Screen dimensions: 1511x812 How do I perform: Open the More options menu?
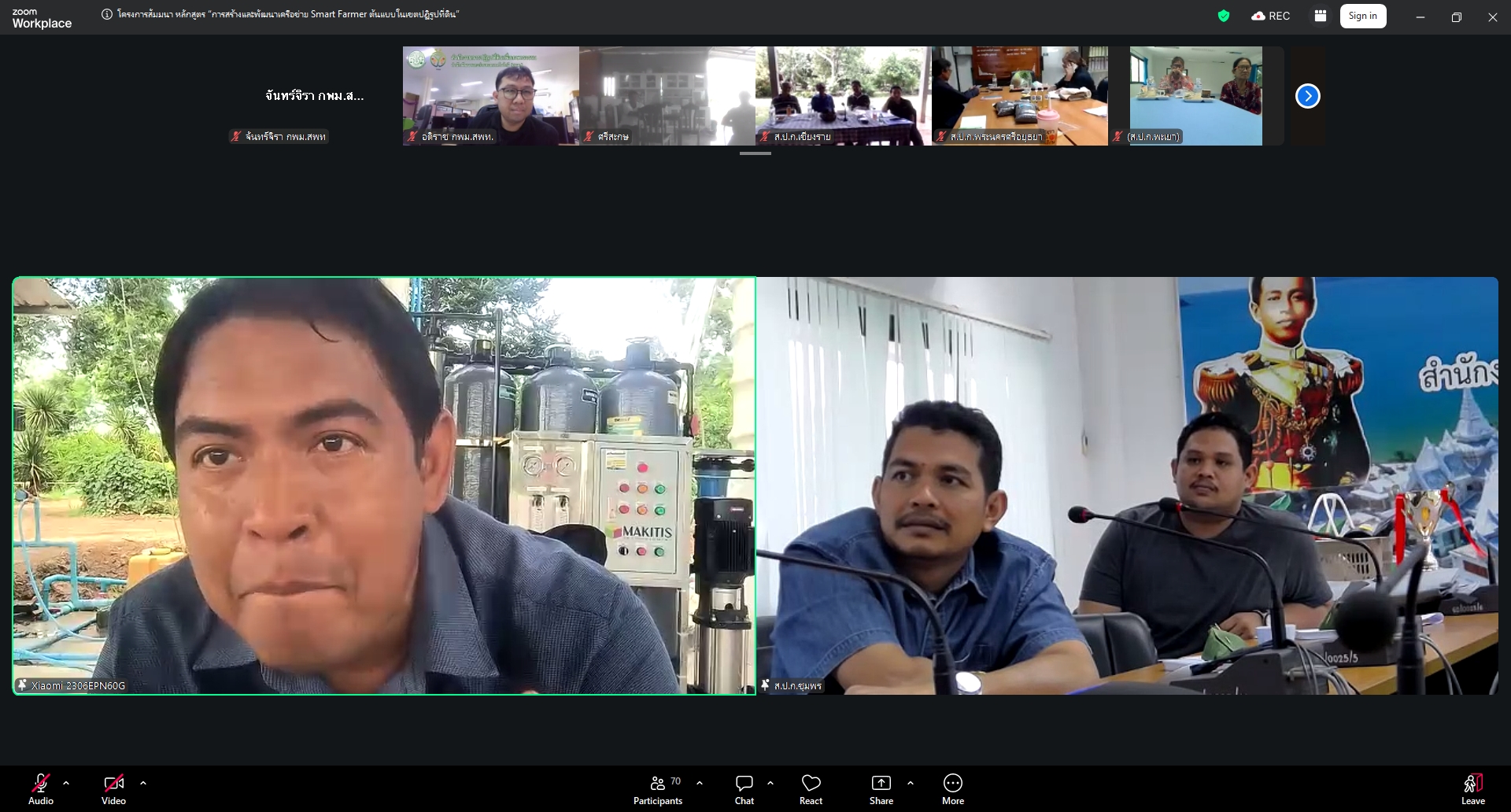click(x=953, y=789)
